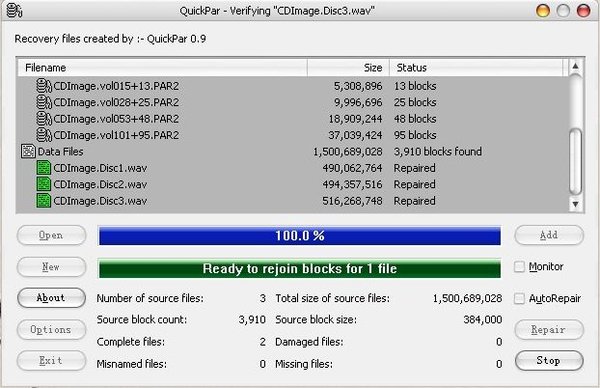This screenshot has height=388, width=600.
Task: Click the size value 490,062,764
Action: 352,168
